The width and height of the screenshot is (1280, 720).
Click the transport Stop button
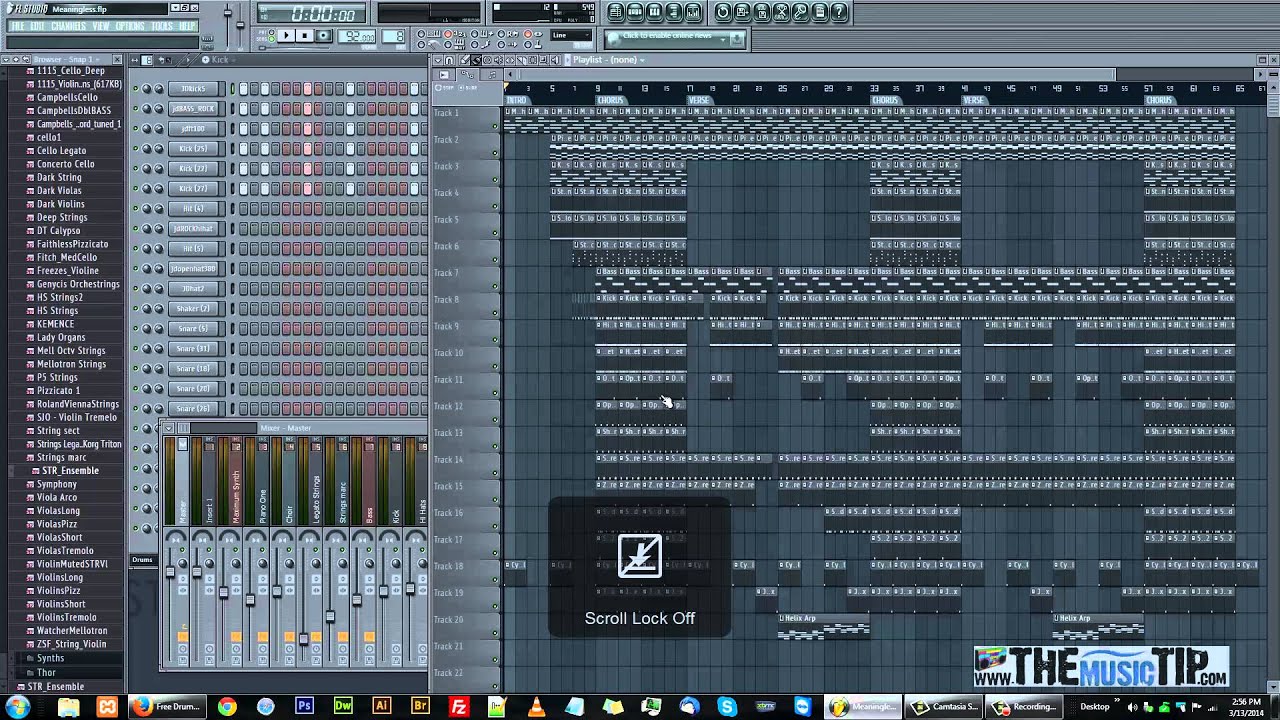(305, 36)
